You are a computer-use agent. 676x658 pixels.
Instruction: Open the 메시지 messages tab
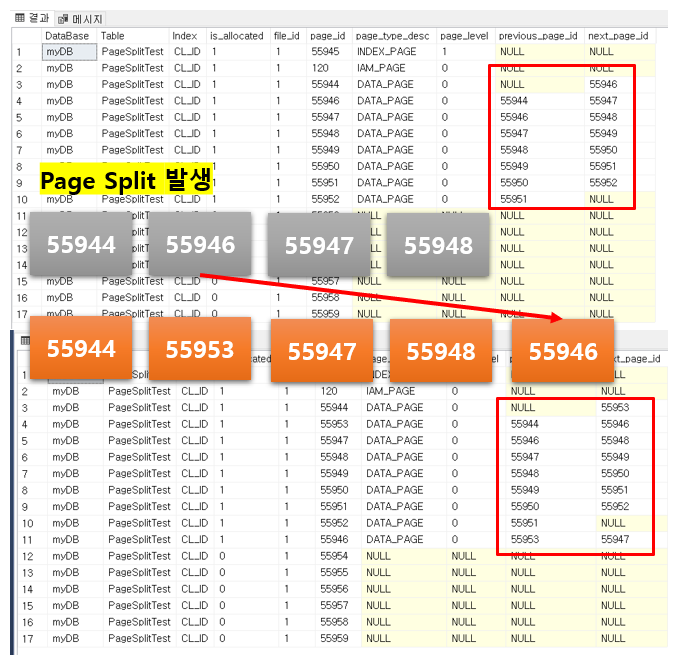(81, 19)
